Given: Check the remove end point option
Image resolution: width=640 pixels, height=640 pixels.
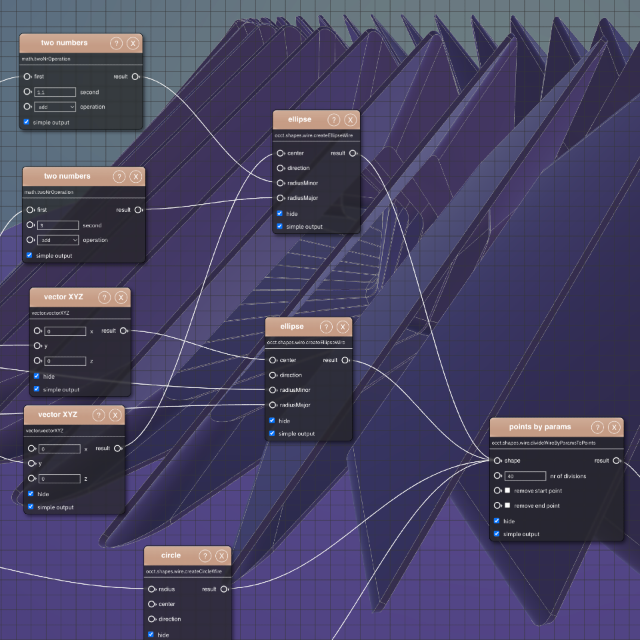Looking at the screenshot, I should coord(507,506).
